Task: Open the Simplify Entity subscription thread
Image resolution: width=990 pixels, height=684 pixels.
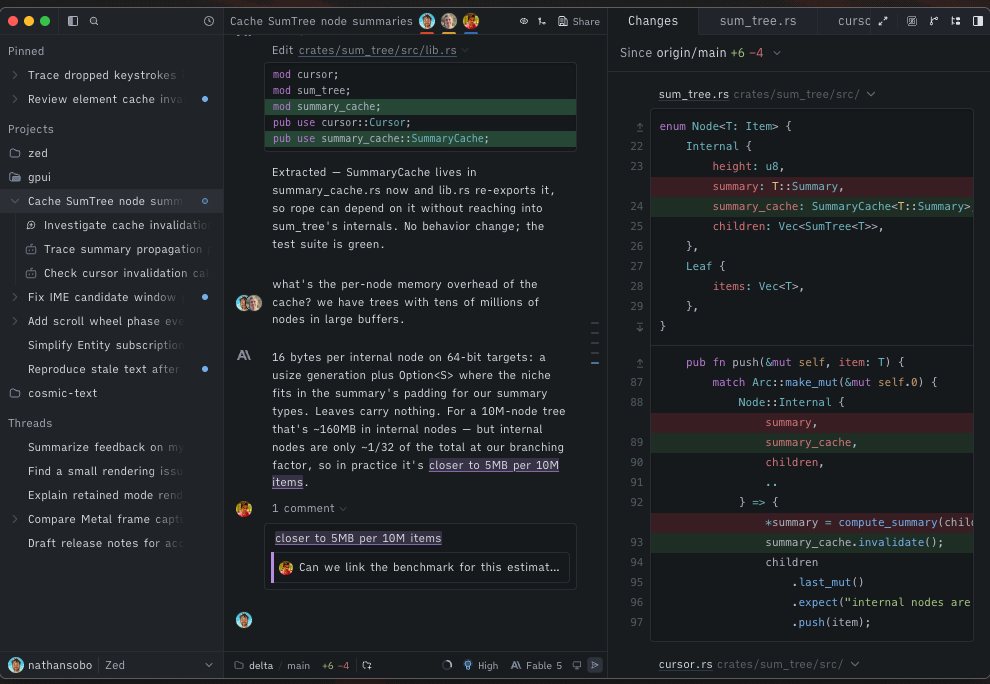Action: pos(111,345)
